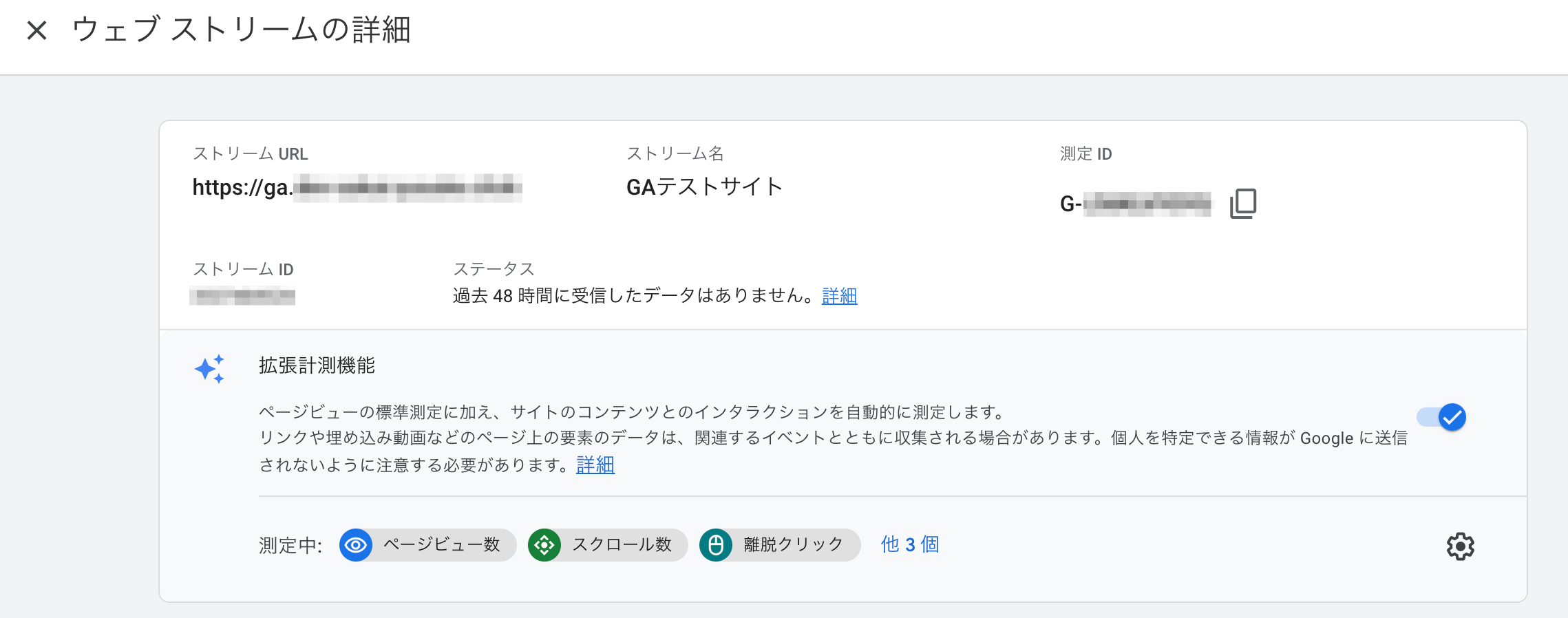Select the ページビュー数 chip label
This screenshot has width=1568, height=618.
pos(442,544)
